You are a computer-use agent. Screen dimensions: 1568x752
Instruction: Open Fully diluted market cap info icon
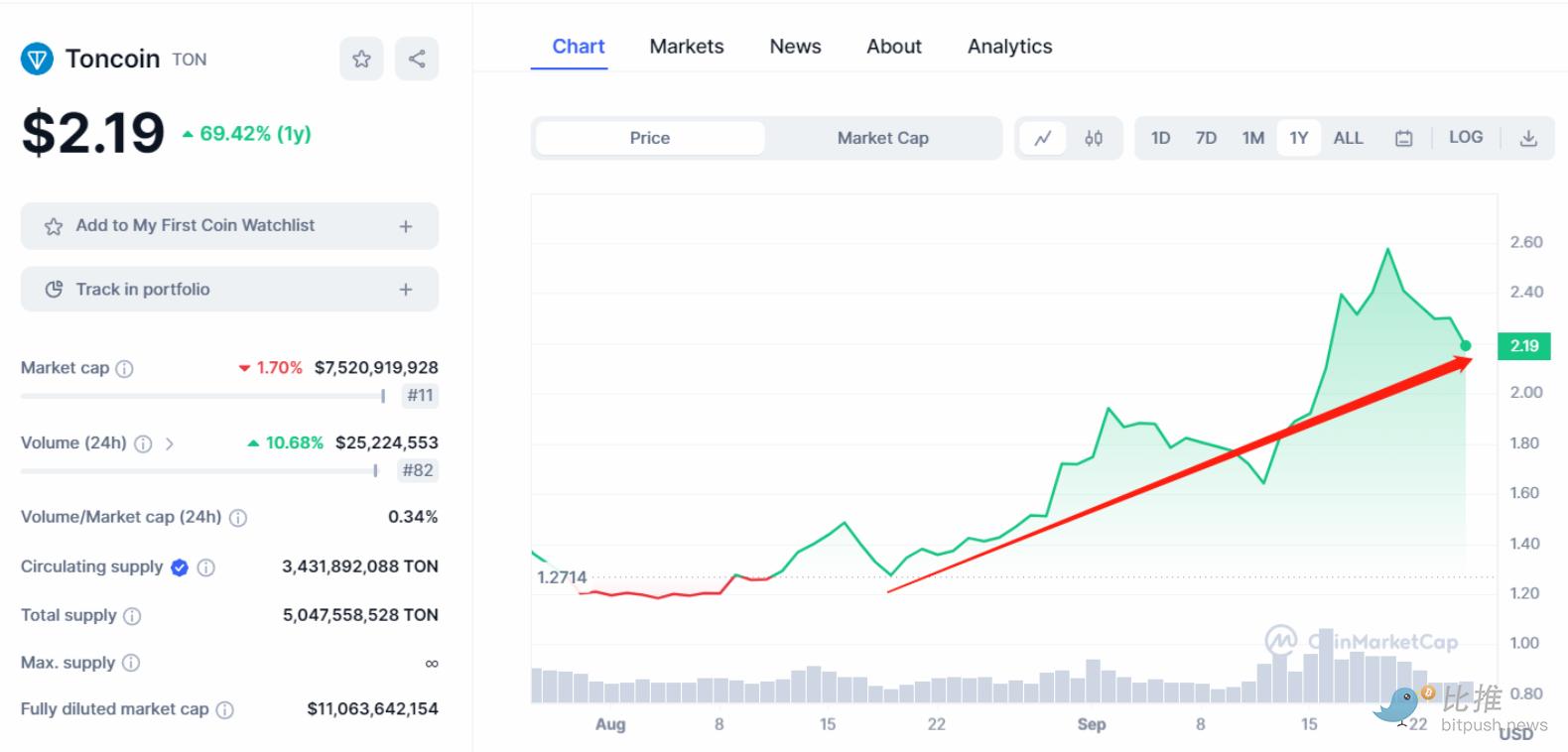[x=225, y=710]
